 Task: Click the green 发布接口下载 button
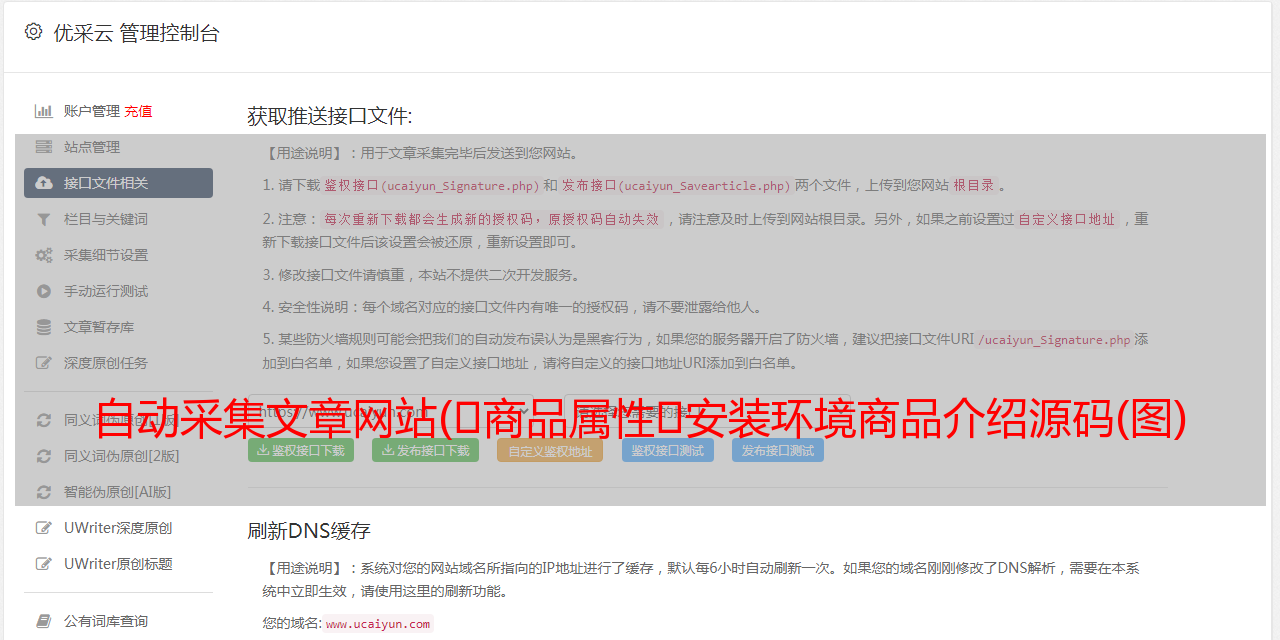click(425, 451)
